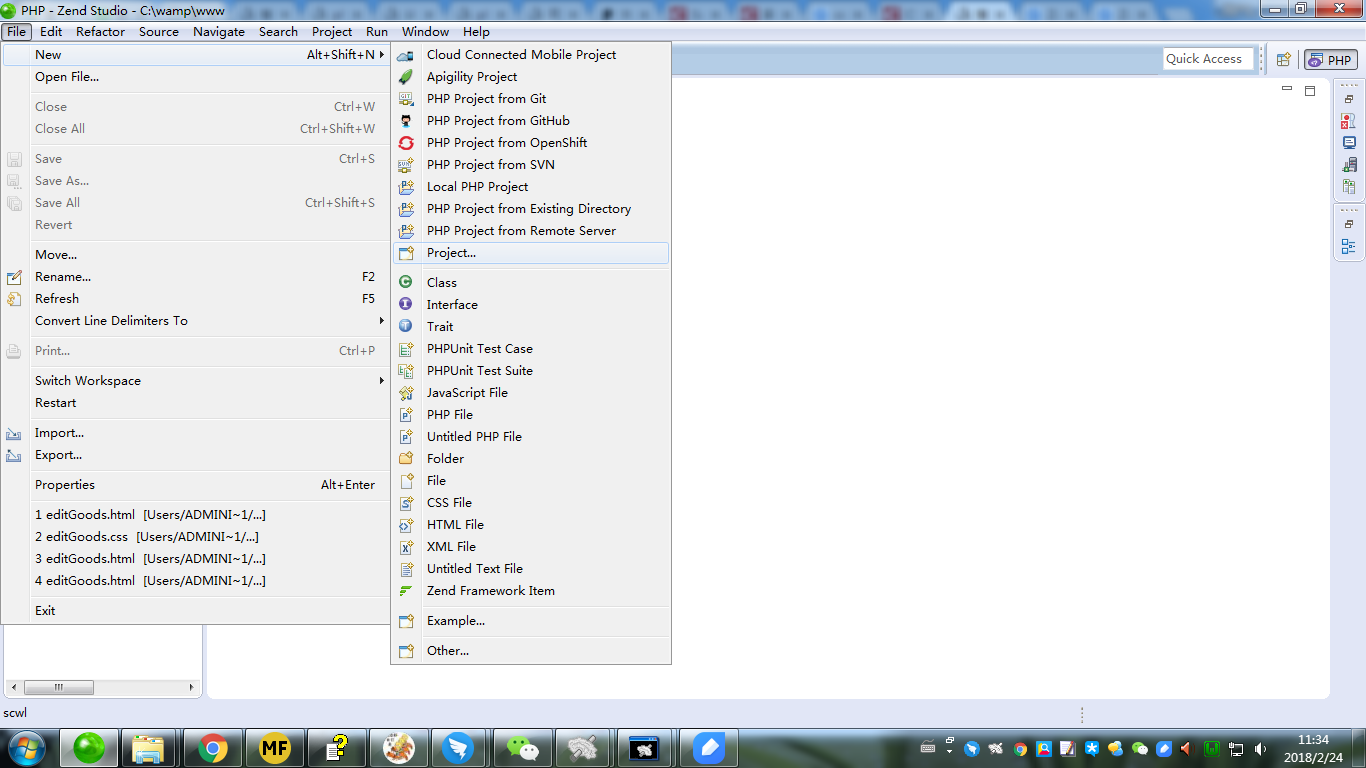Click the left panel scrollbar left arrow
Image resolution: width=1366 pixels, height=768 pixels.
12,688
